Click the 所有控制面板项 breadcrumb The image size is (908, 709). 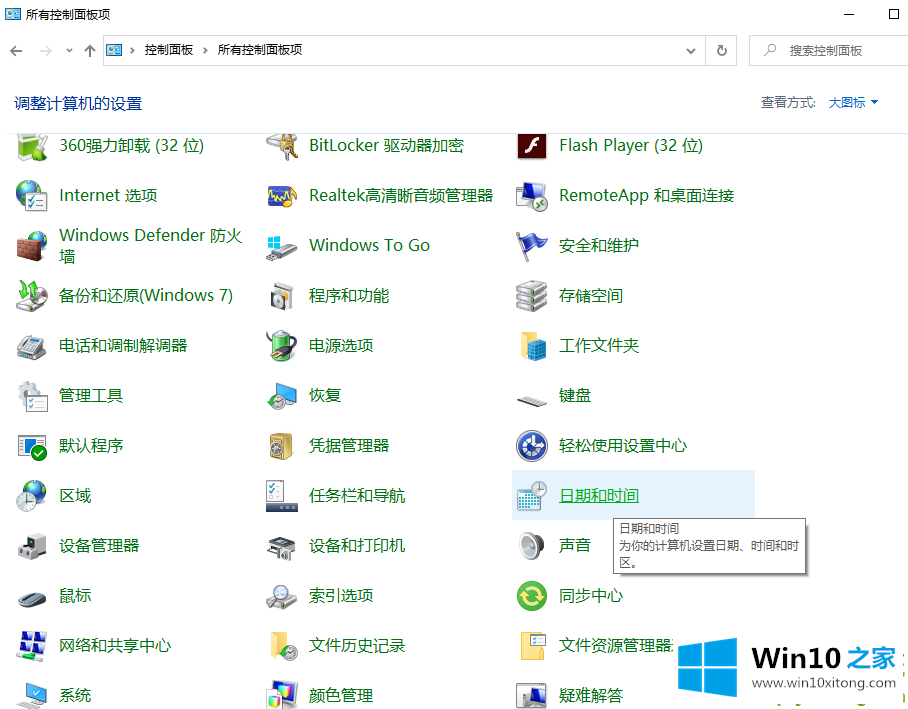coord(260,50)
